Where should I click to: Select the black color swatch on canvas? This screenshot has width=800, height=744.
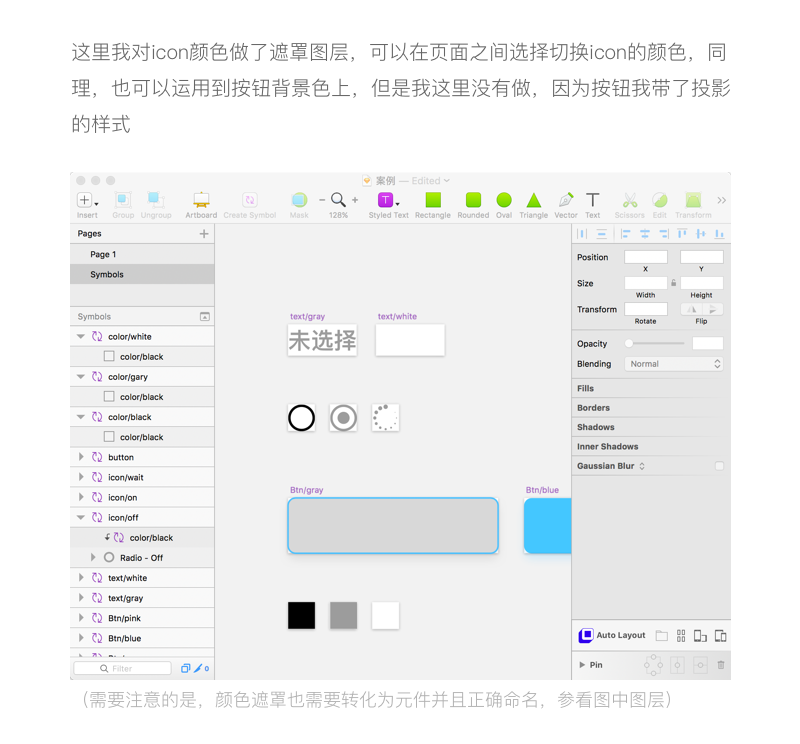tap(302, 615)
